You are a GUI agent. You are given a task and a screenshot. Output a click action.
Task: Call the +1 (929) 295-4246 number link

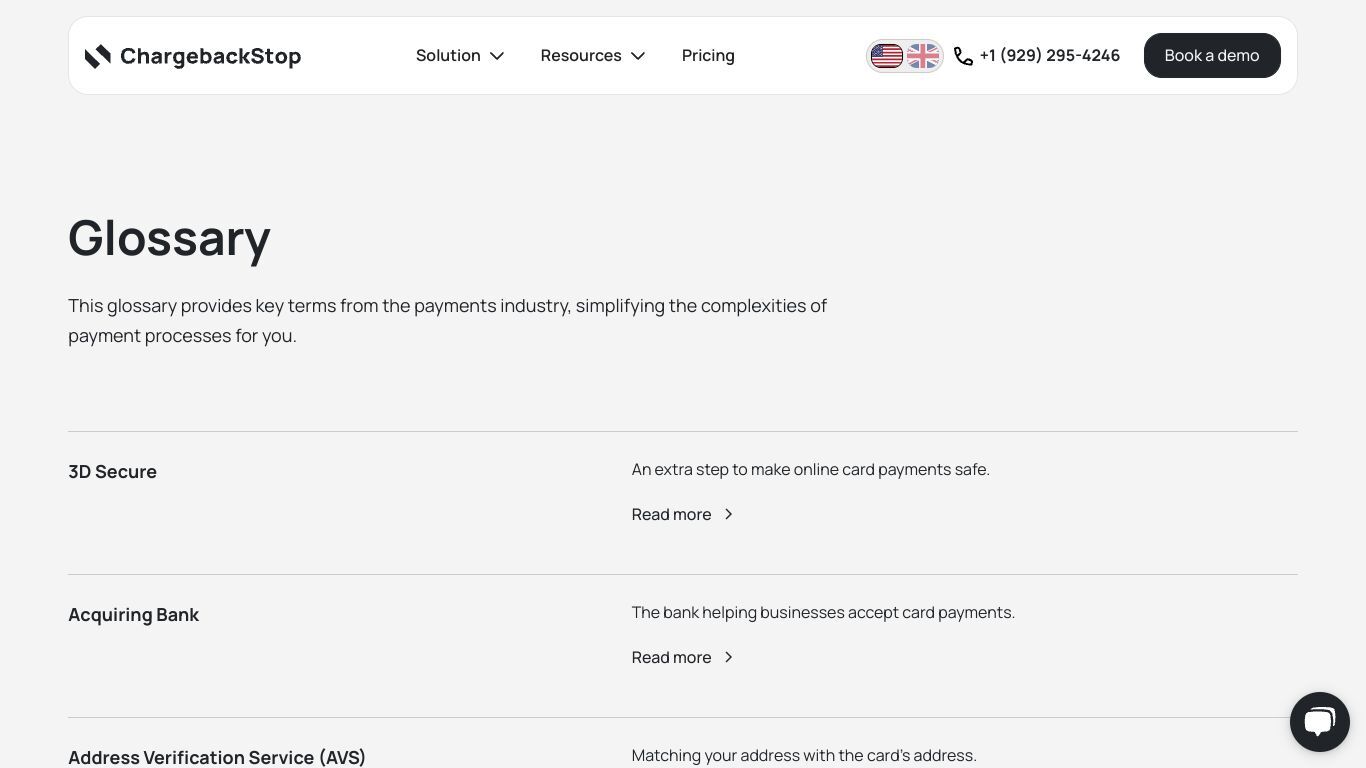click(1050, 56)
